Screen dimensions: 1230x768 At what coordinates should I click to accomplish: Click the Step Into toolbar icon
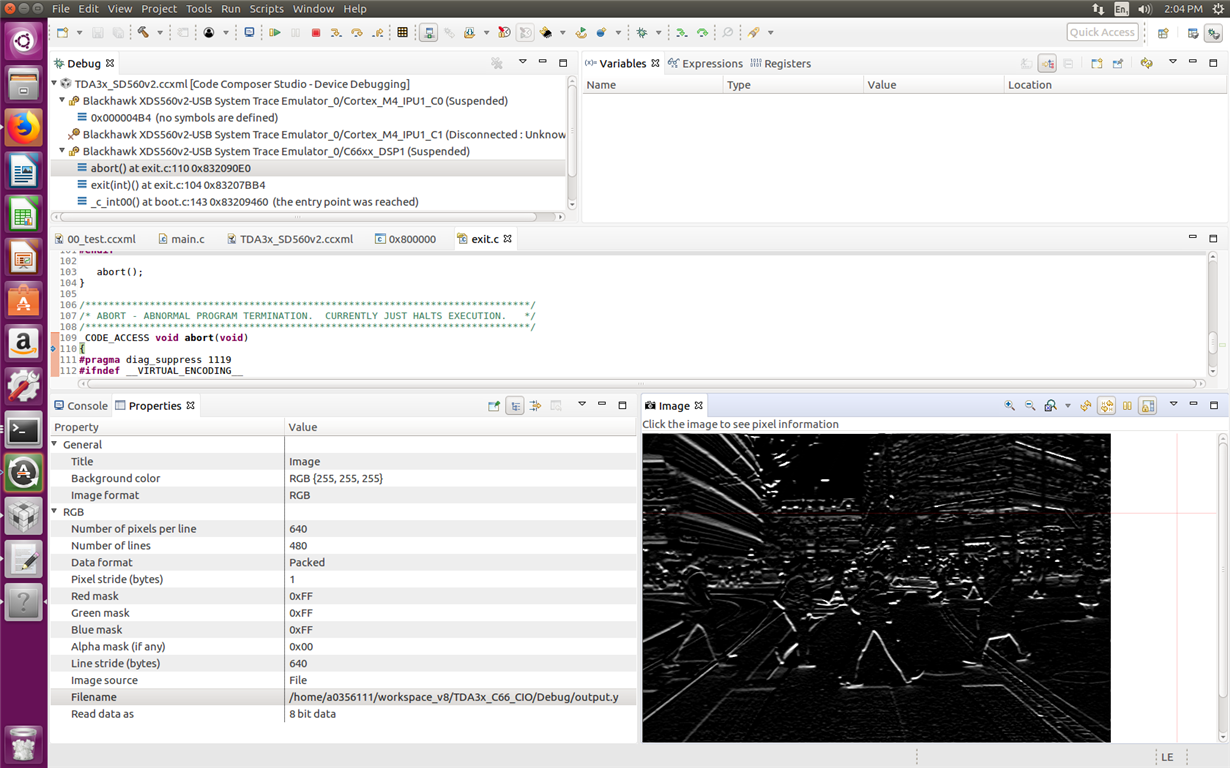pos(336,33)
